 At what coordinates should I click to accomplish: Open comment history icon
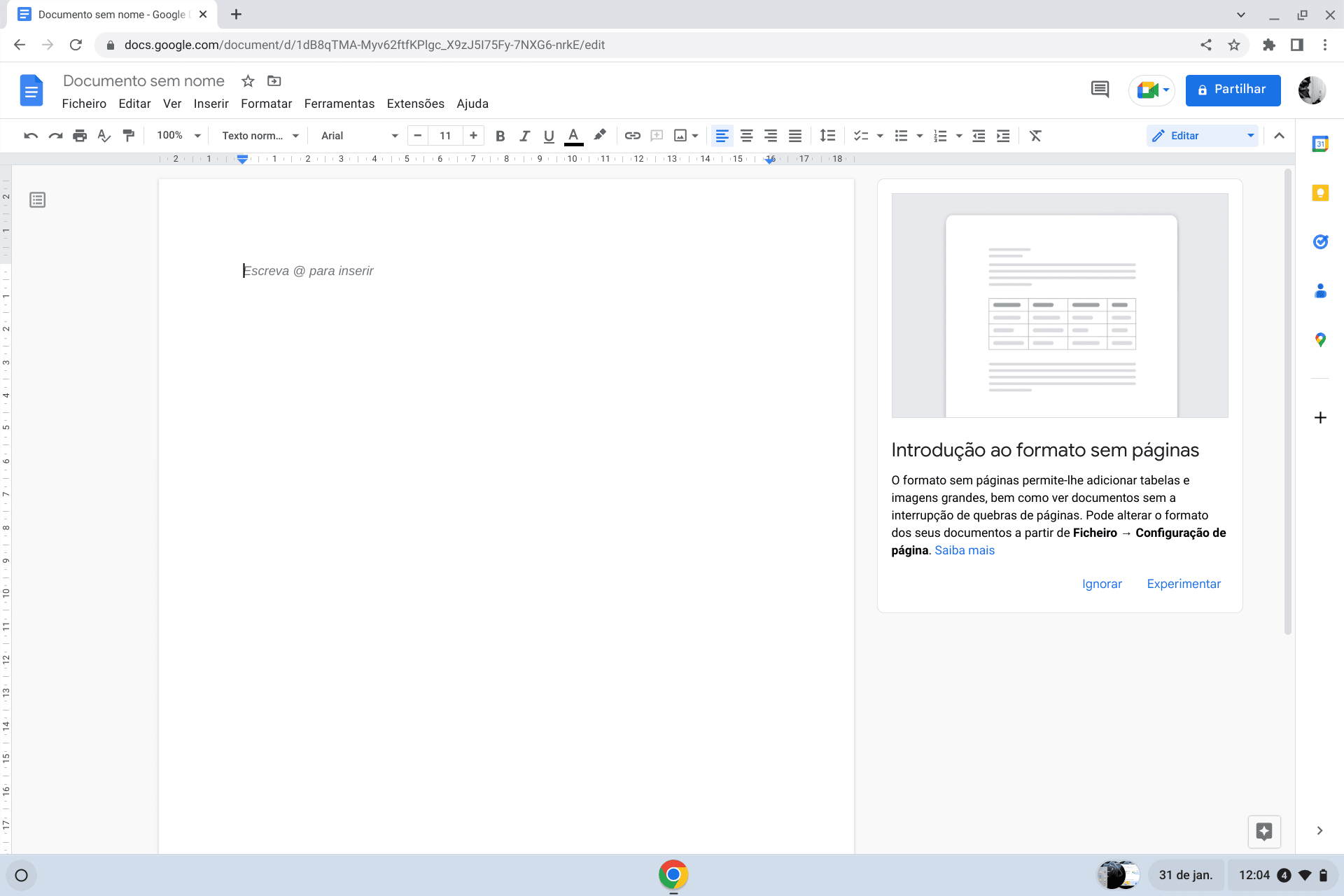click(x=1100, y=90)
